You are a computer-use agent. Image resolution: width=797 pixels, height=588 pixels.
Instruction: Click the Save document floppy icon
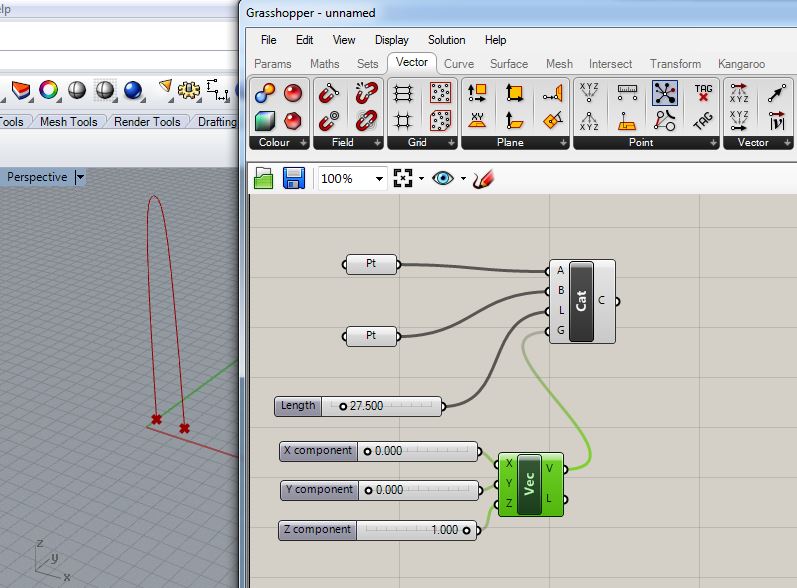click(x=294, y=178)
